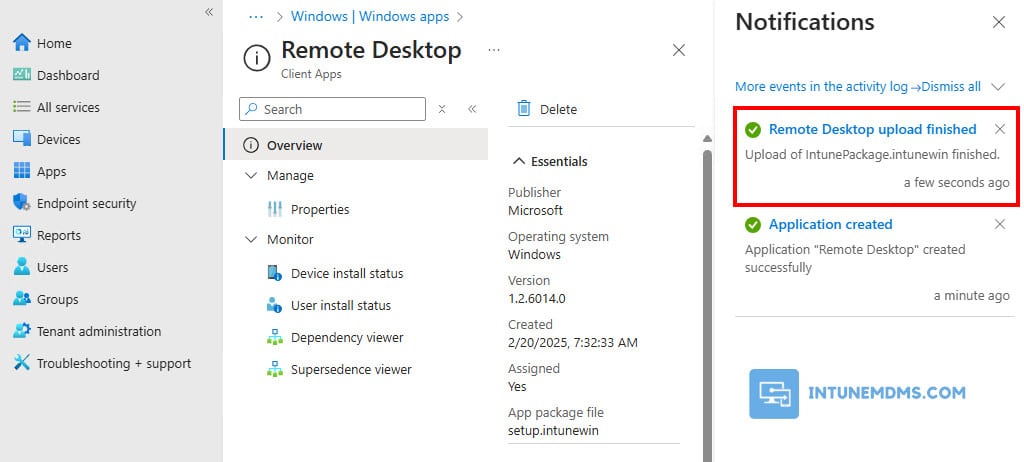The height and width of the screenshot is (462, 1024).
Task: Click into the Search input field
Action: click(x=332, y=109)
